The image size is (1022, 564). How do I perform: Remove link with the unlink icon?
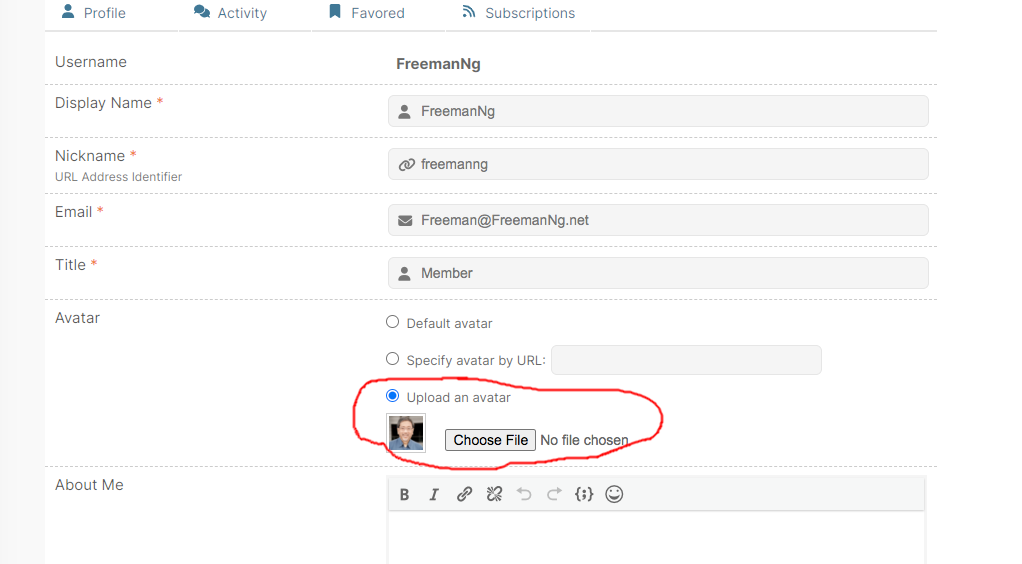click(x=494, y=494)
